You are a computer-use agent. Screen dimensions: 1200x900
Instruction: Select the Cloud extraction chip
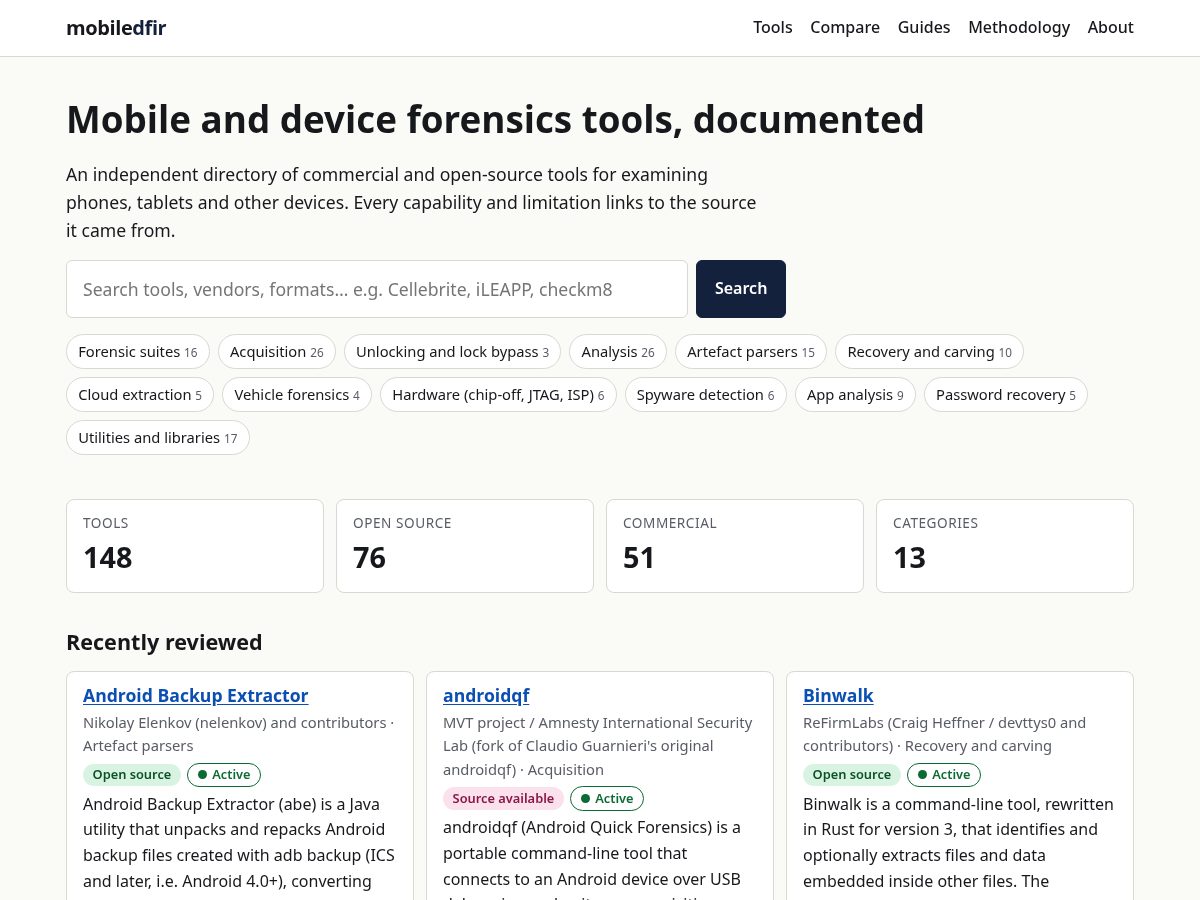pyautogui.click(x=140, y=395)
